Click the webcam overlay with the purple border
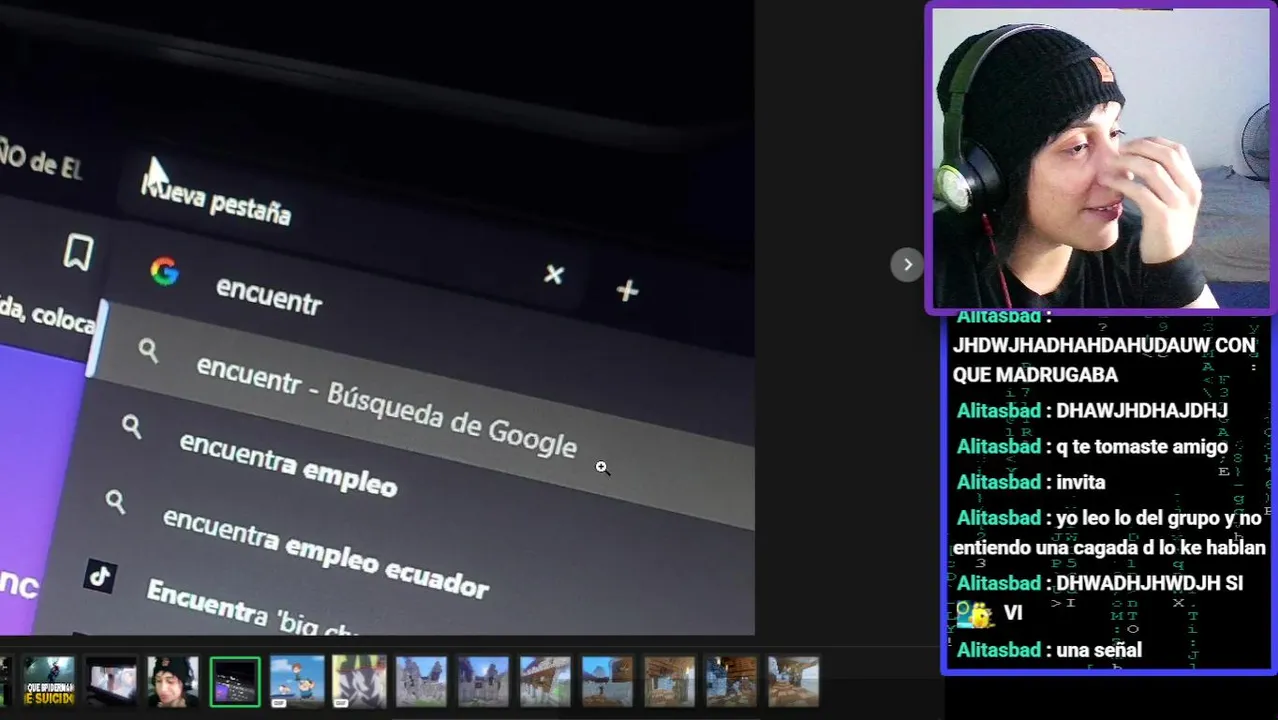Image resolution: width=1278 pixels, height=720 pixels. click(1101, 158)
